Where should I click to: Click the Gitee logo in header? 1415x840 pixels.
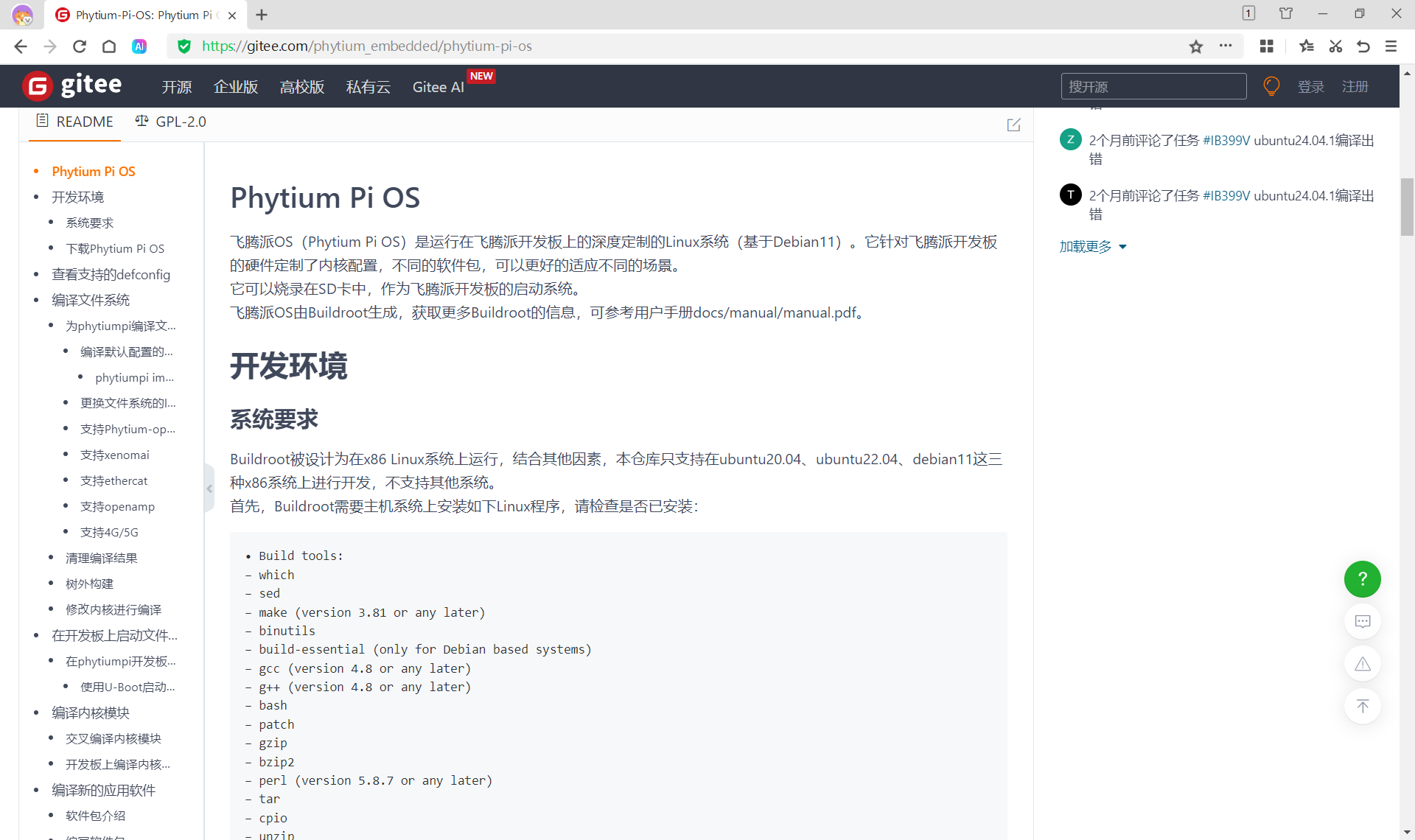pyautogui.click(x=72, y=86)
